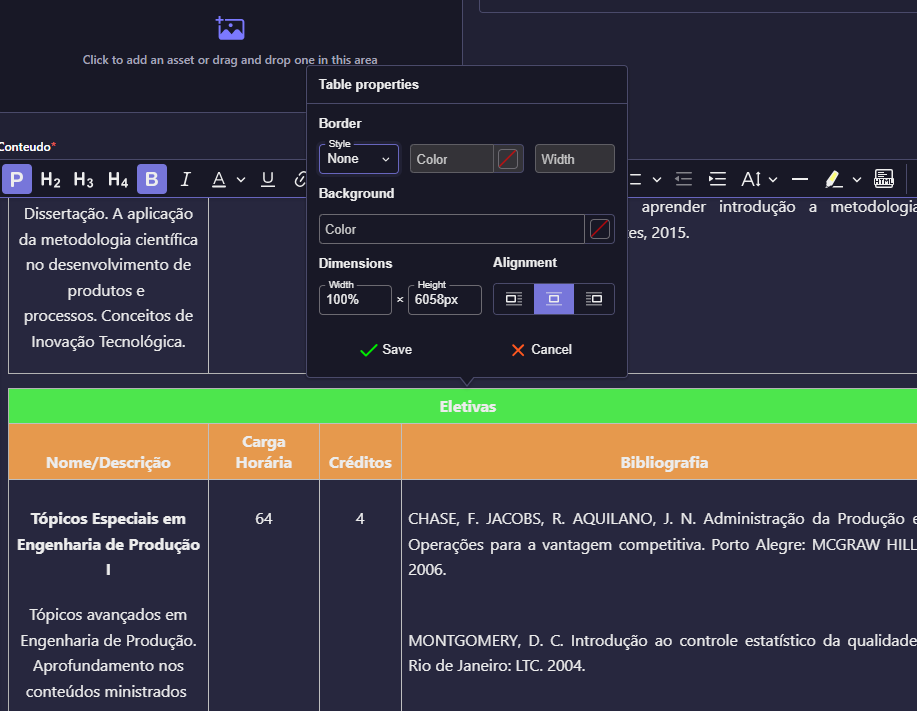Edit the table Width 100% field

355,300
